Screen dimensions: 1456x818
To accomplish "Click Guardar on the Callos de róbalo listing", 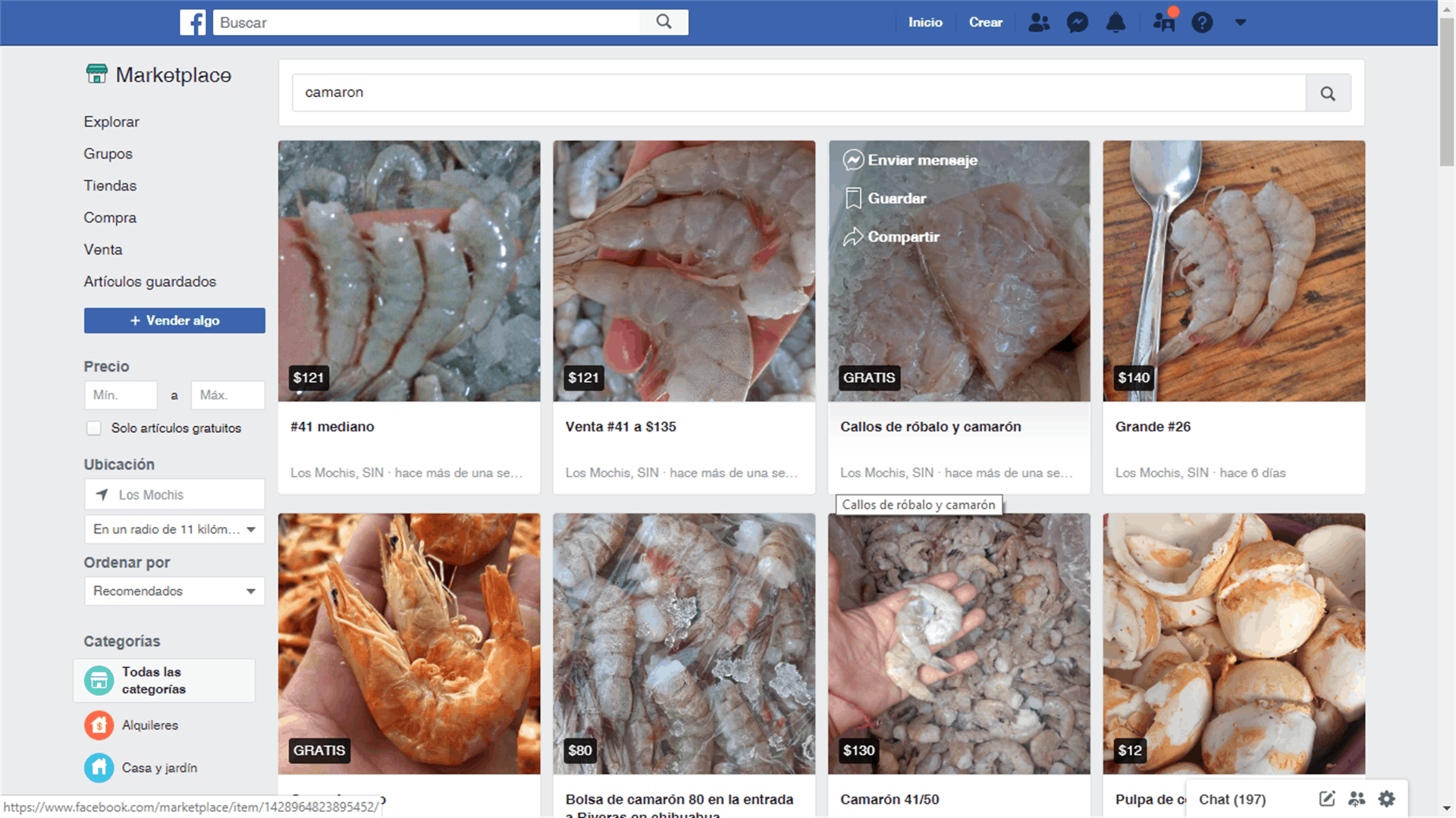I will [x=896, y=199].
